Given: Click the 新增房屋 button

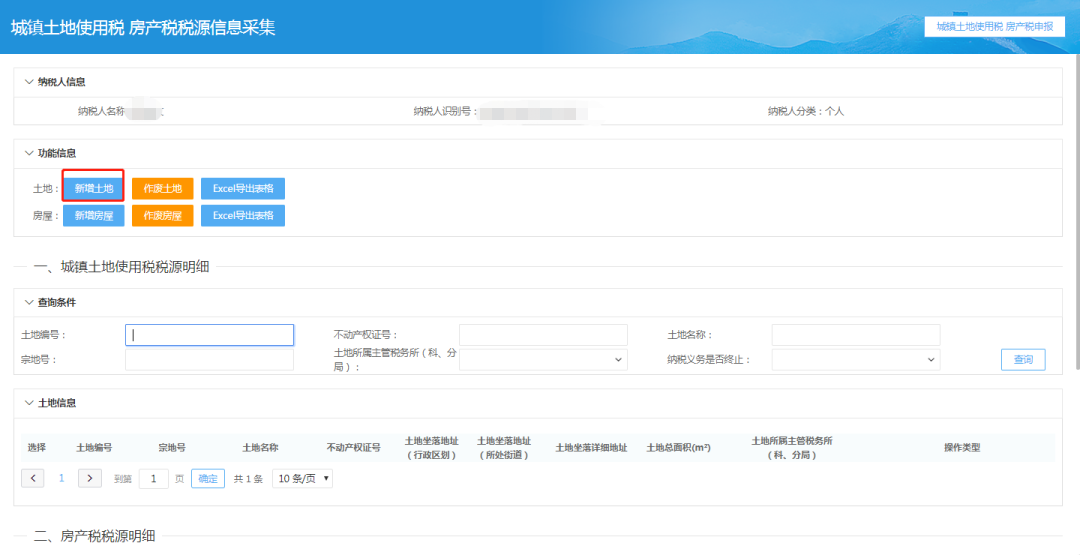Looking at the screenshot, I should 94,216.
